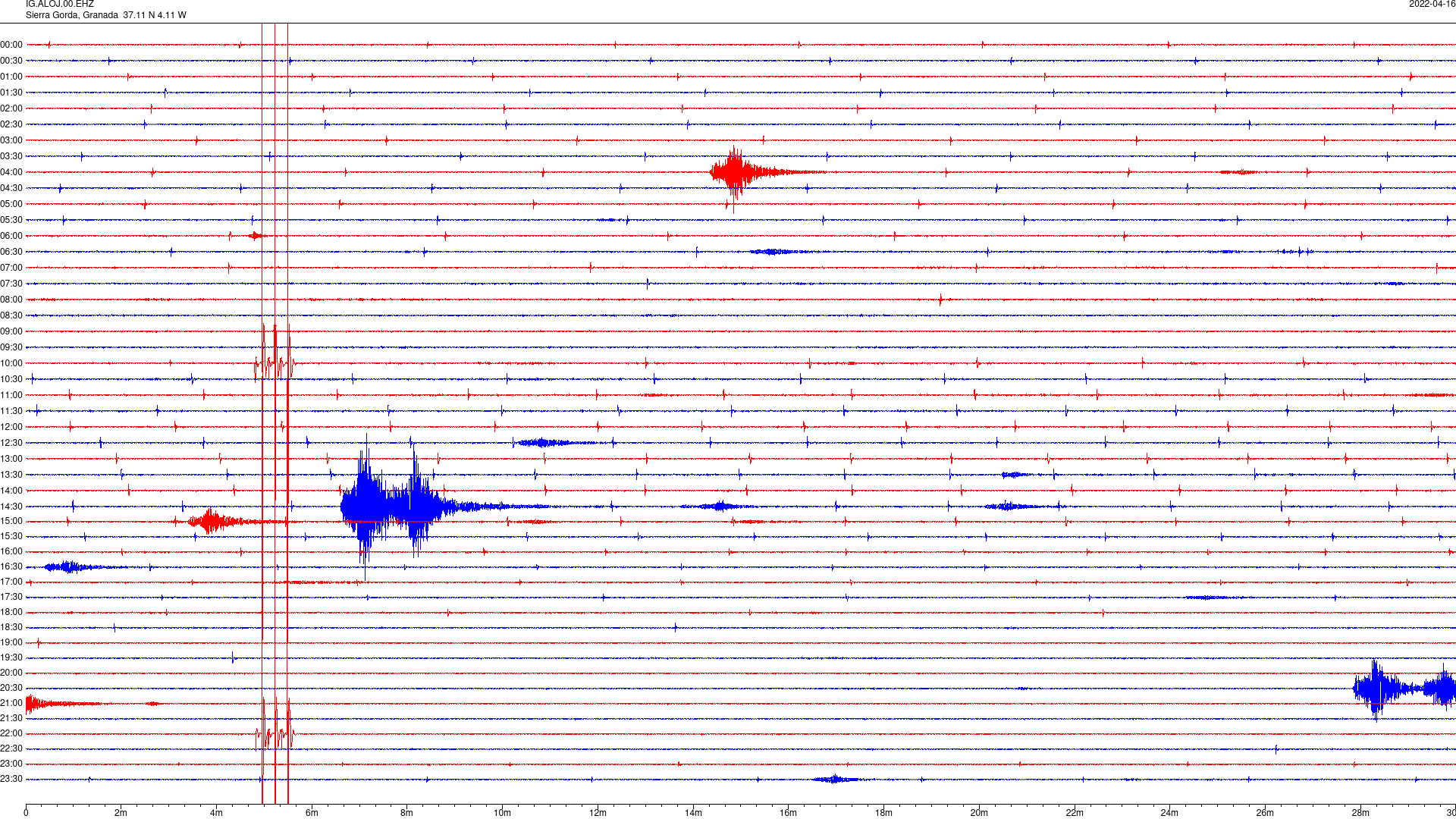This screenshot has width=1456, height=819.
Task: Select the 15:30 trace time label
Action: click(11, 536)
